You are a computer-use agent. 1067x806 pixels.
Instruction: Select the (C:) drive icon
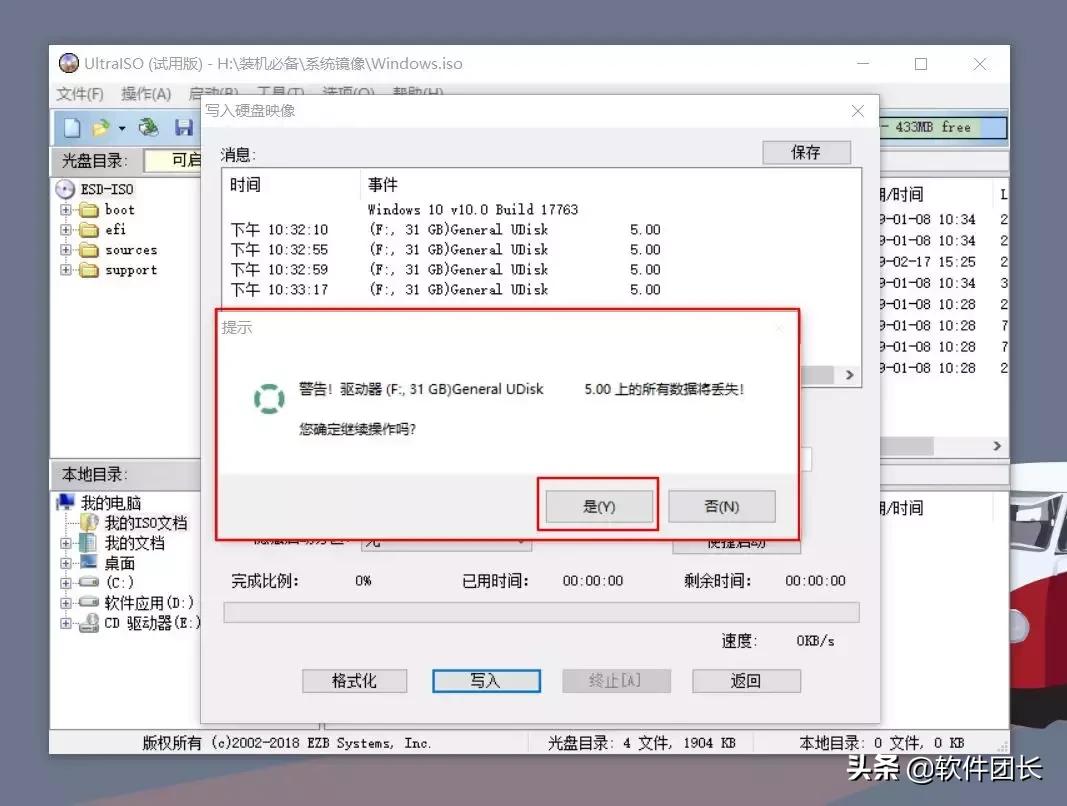coord(86,582)
